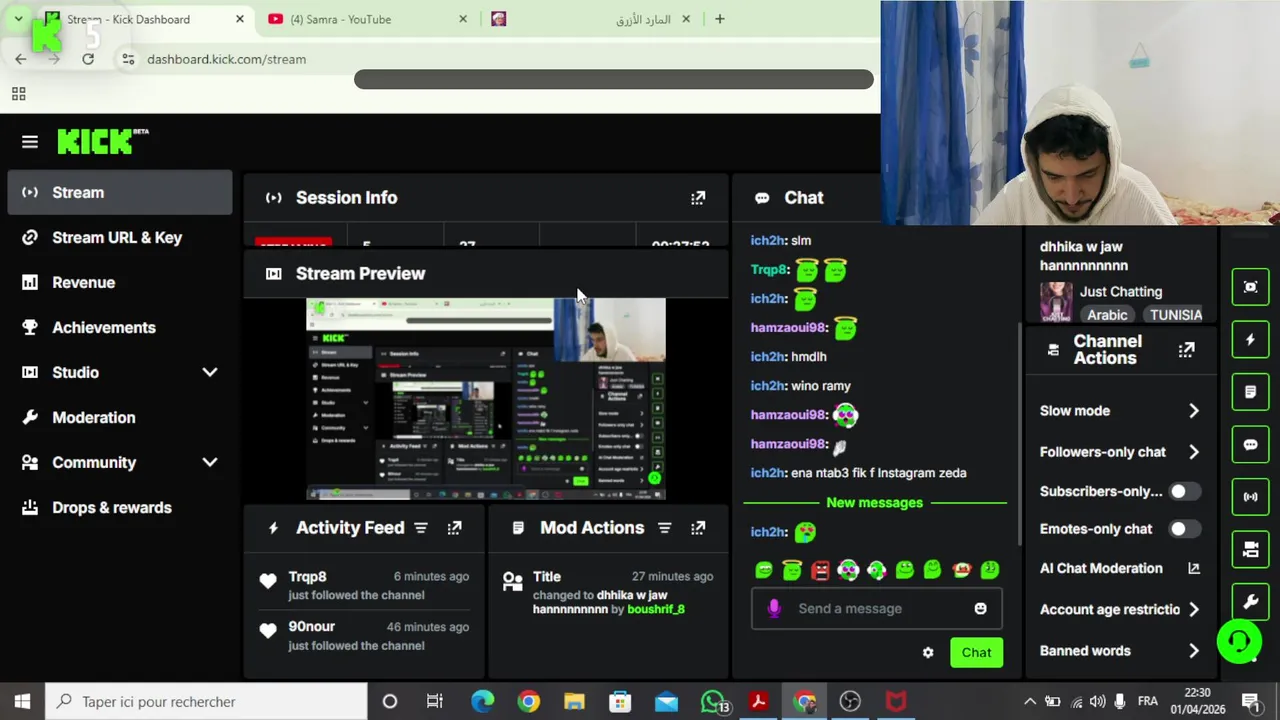Open the emoji picker in chat input
Screen dimensions: 1280x720
980,608
